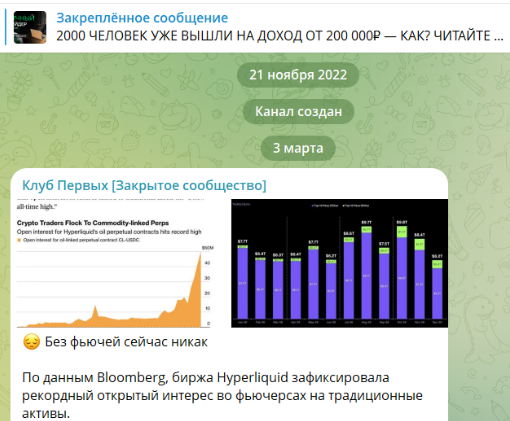The width and height of the screenshot is (510, 421).
Task: Click the '21 ноября 2022' date badge
Action: [x=298, y=75]
